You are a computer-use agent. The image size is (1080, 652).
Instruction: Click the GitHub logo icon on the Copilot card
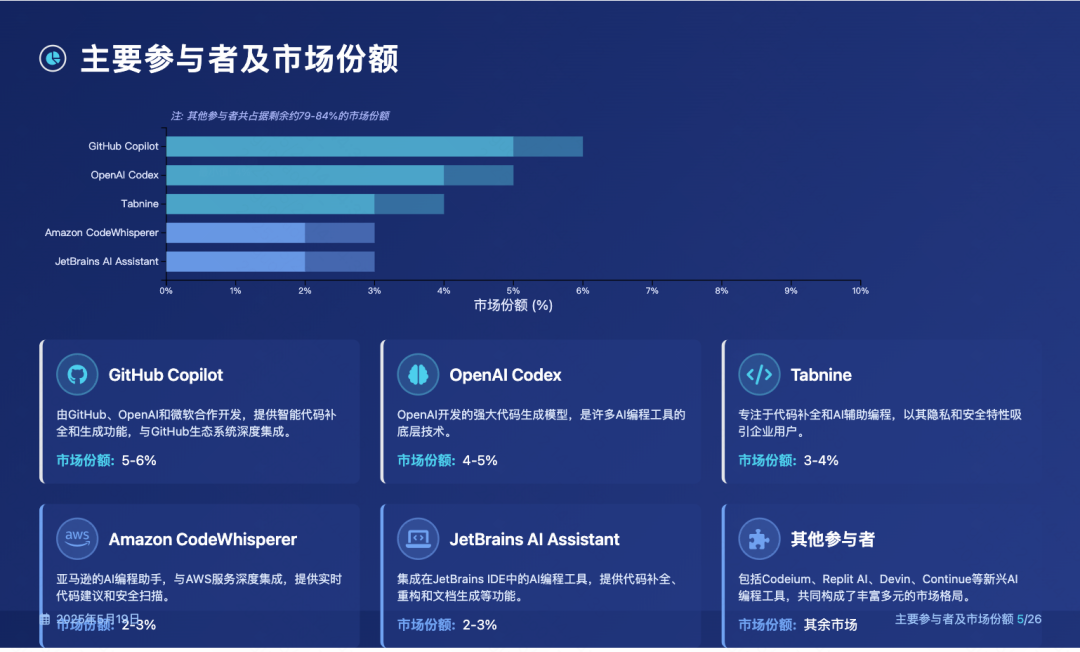(x=77, y=375)
